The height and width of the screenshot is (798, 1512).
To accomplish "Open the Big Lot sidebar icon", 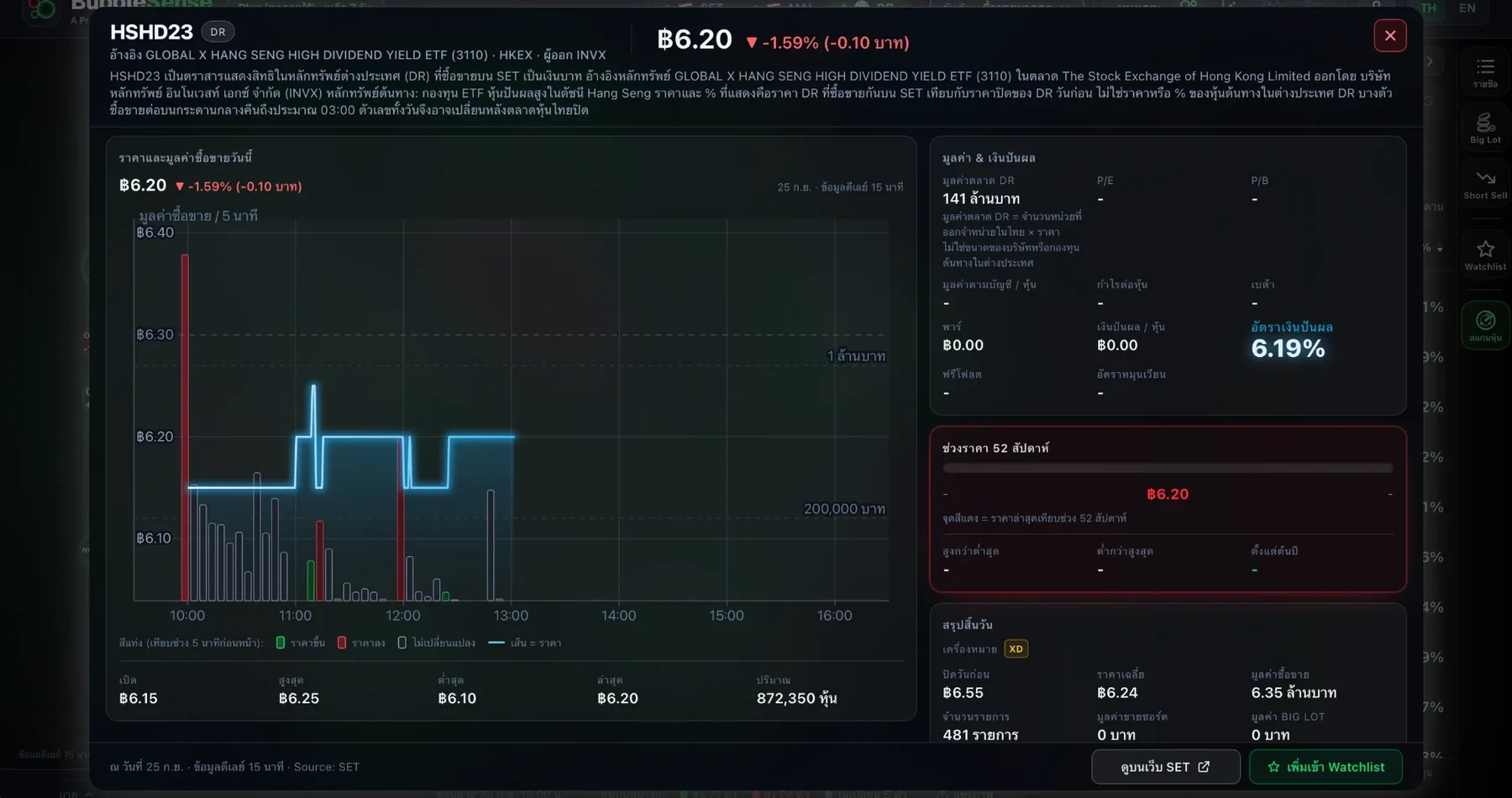I will (x=1485, y=128).
